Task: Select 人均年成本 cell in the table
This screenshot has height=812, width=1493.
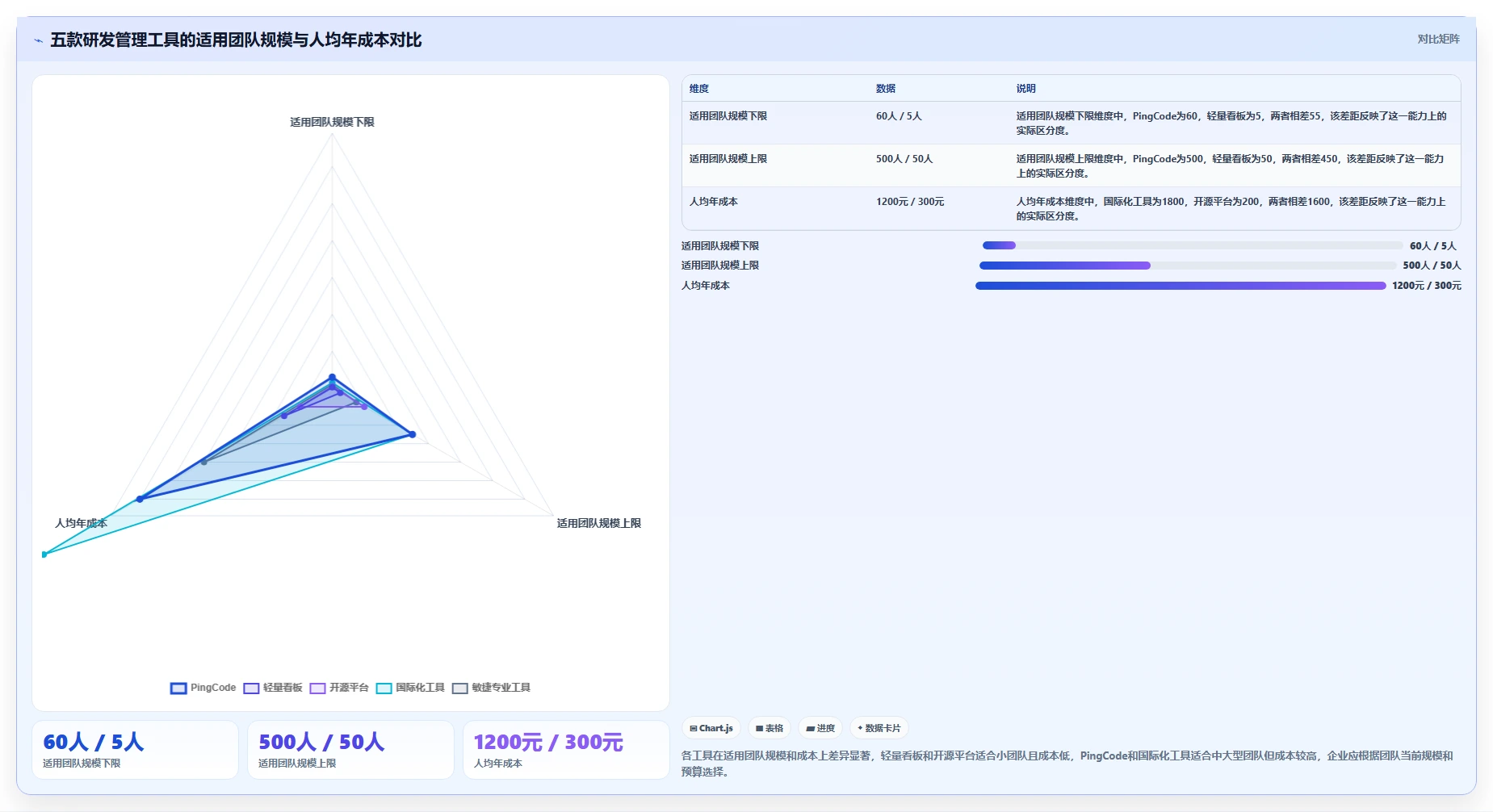Action: coord(714,202)
